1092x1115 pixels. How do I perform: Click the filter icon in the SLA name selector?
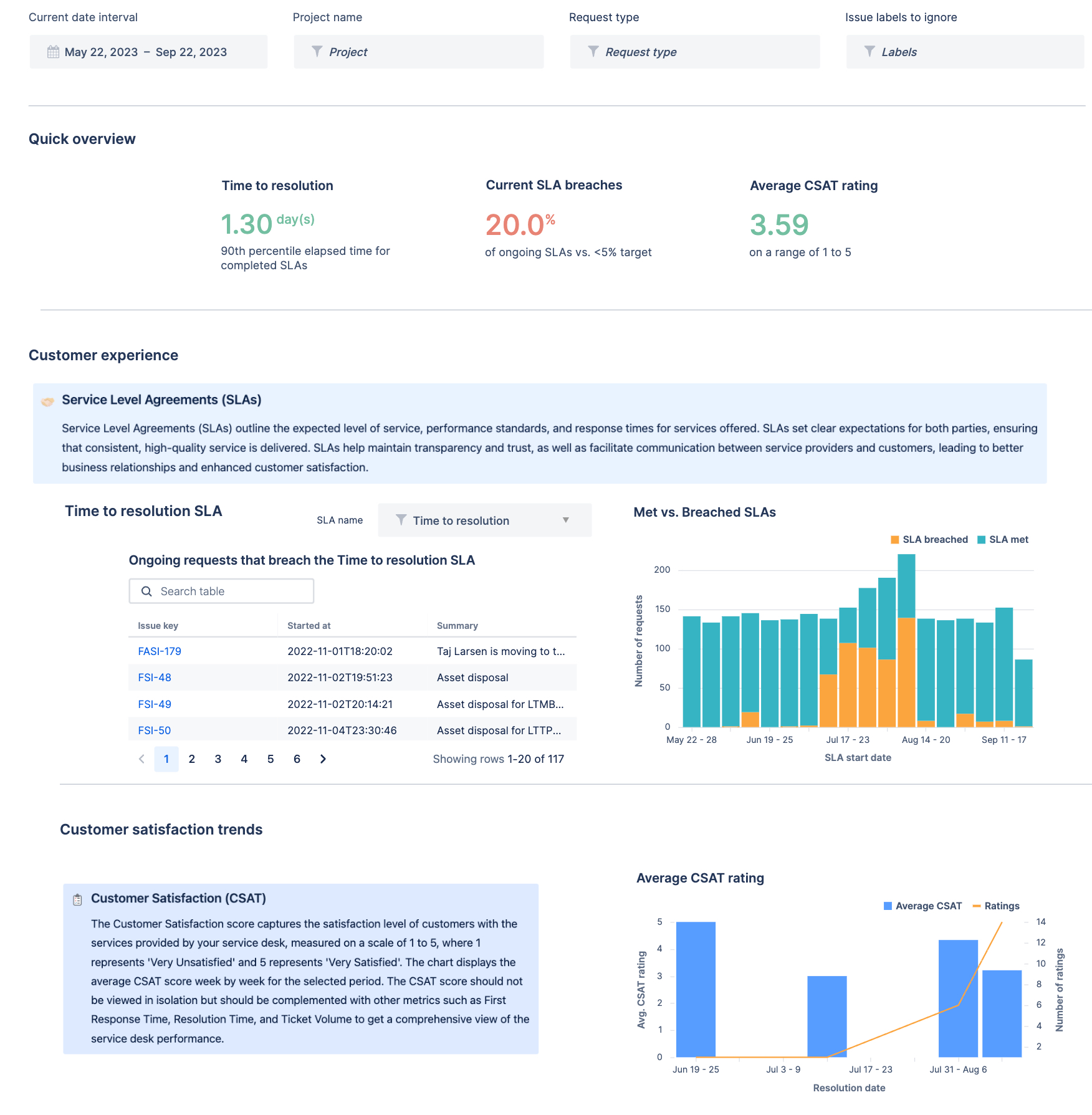(x=401, y=520)
